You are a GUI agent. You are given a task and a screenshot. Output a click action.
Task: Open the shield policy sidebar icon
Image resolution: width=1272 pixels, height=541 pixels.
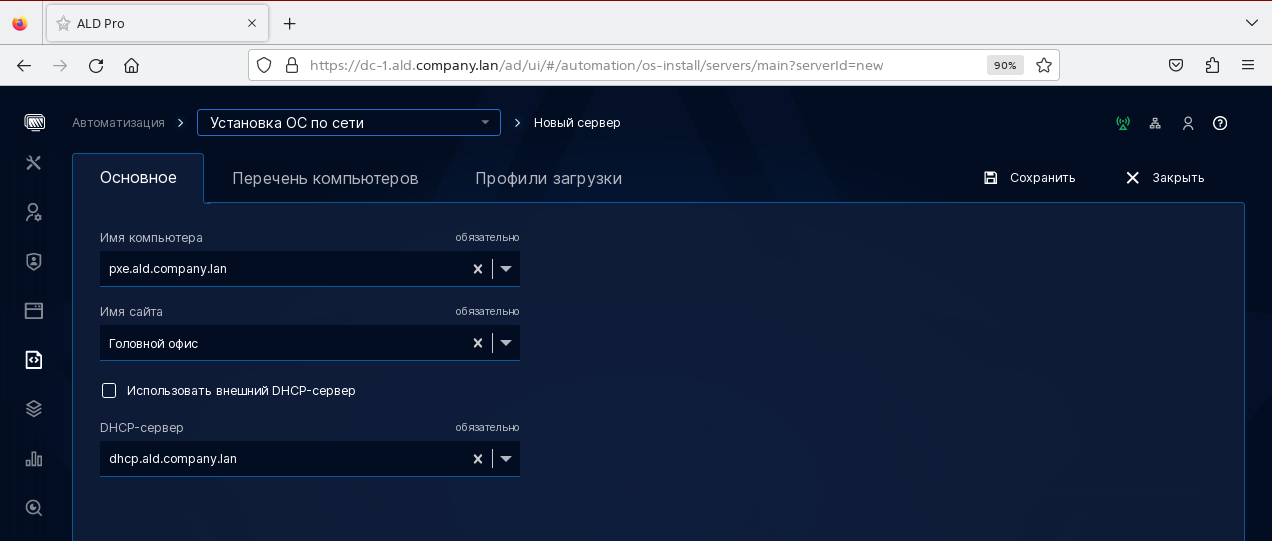tap(34, 261)
